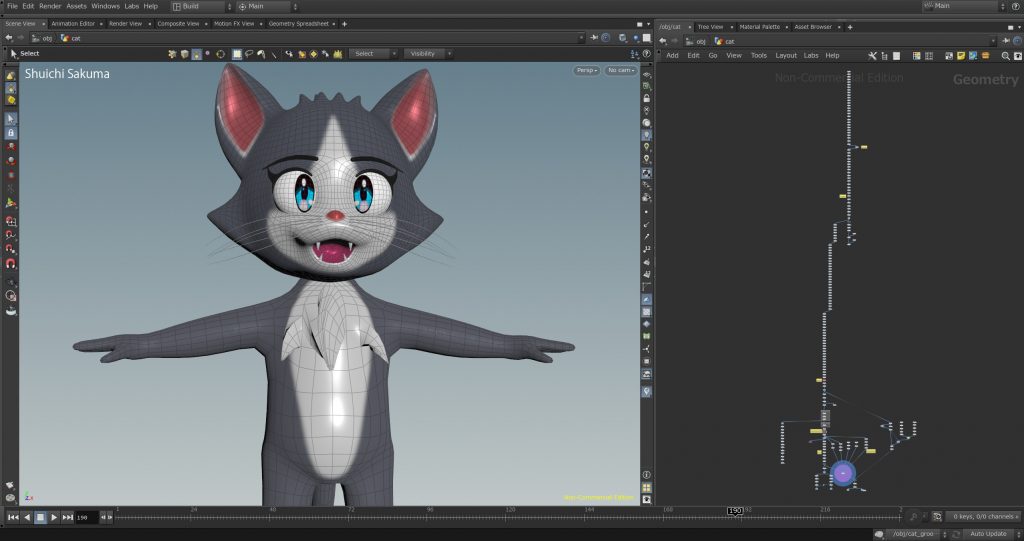The image size is (1024, 541).
Task: Click the network editor wrench tools icon
Action: tap(872, 55)
